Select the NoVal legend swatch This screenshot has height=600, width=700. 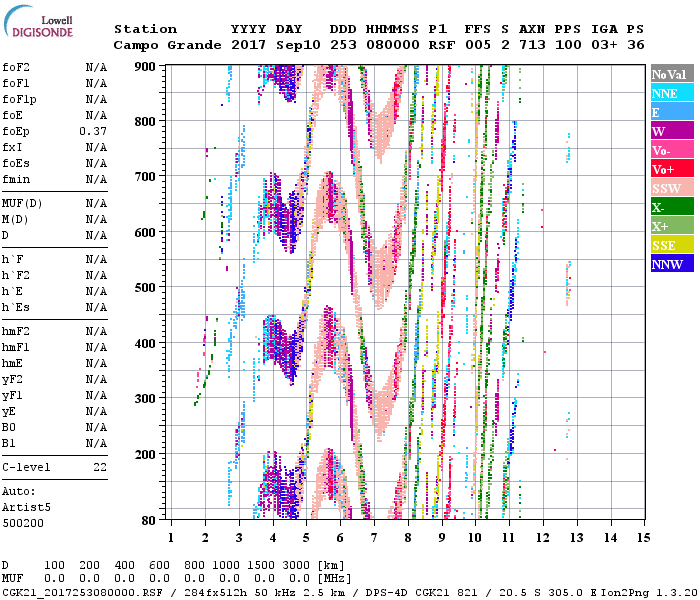click(672, 74)
